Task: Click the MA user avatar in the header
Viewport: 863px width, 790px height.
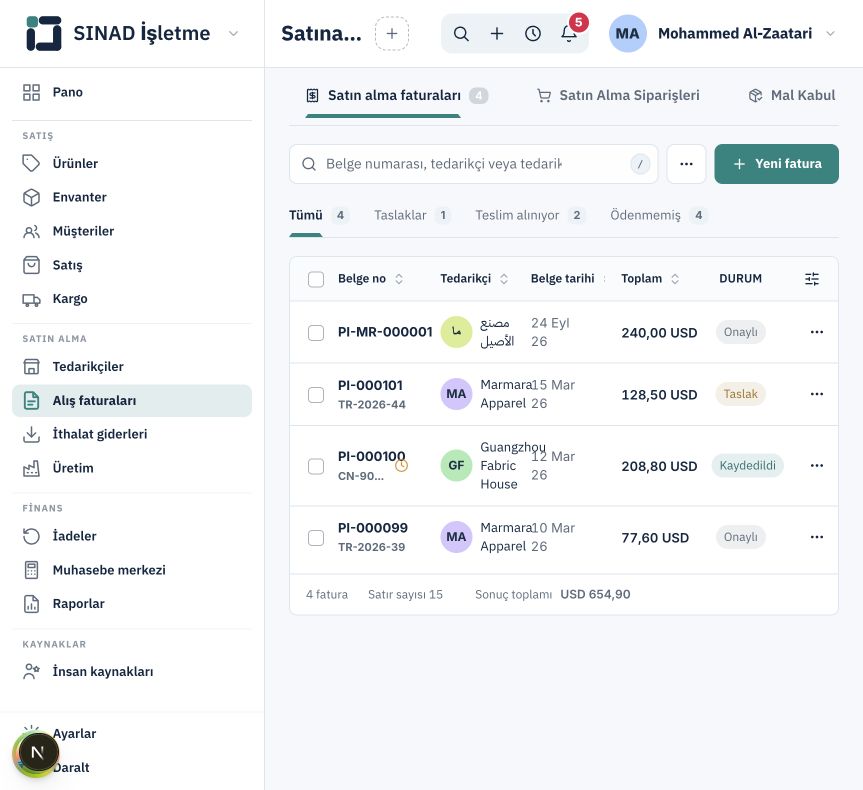Action: tap(627, 34)
